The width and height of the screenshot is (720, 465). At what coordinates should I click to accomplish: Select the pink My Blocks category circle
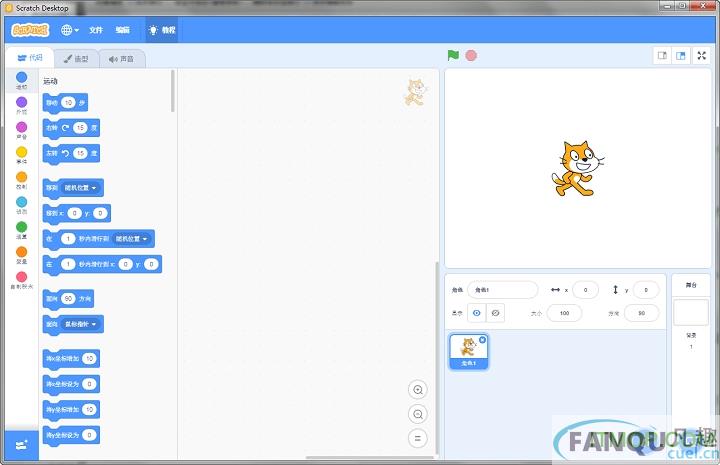[22, 276]
